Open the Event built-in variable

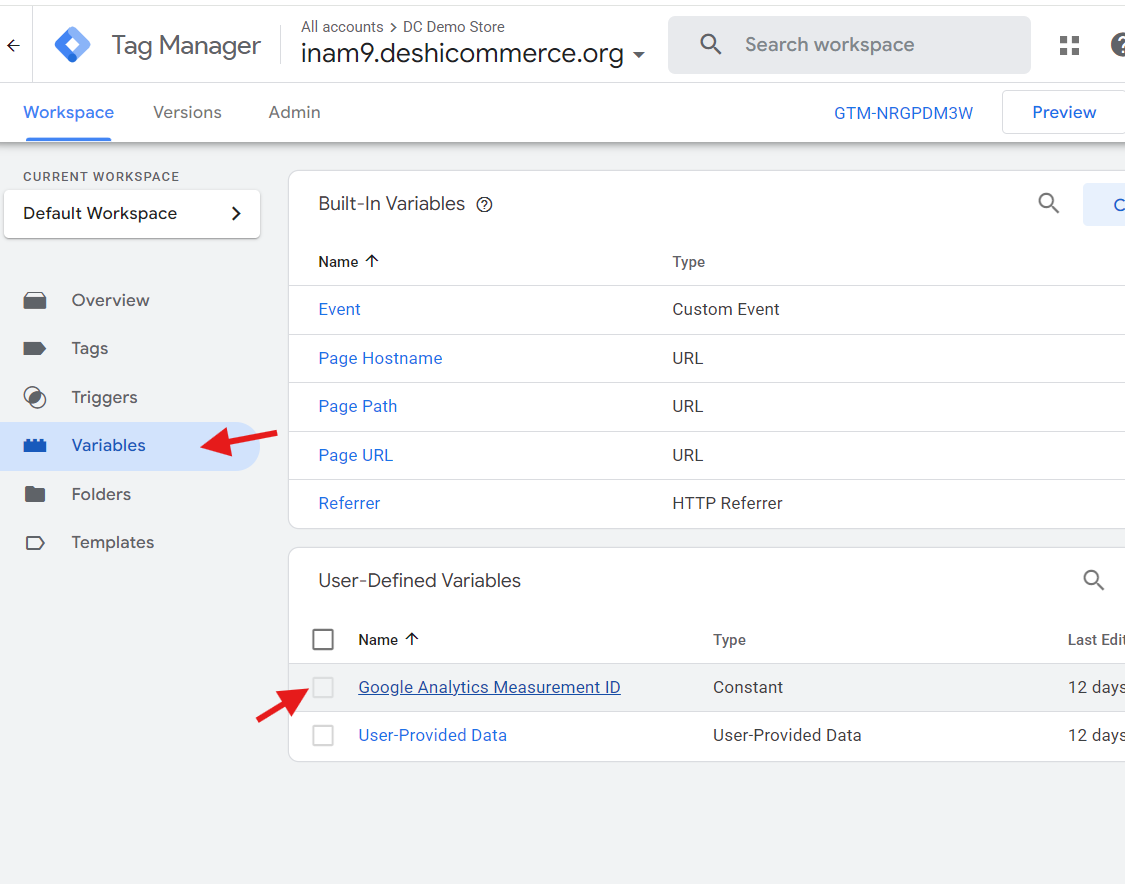(339, 309)
